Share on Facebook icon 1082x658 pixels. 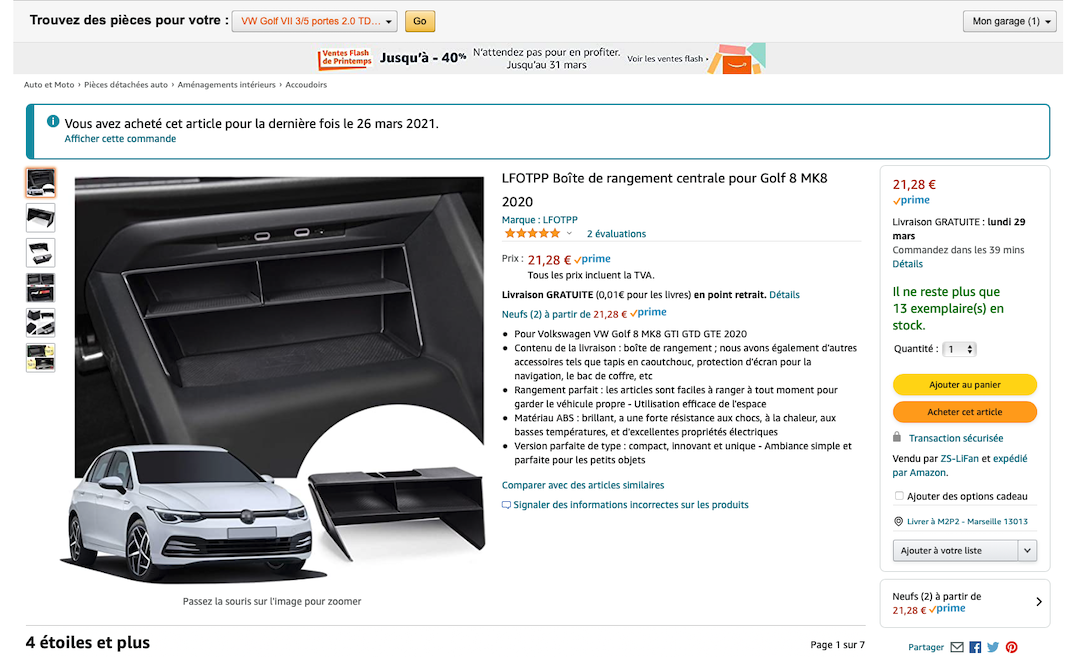(x=975, y=647)
